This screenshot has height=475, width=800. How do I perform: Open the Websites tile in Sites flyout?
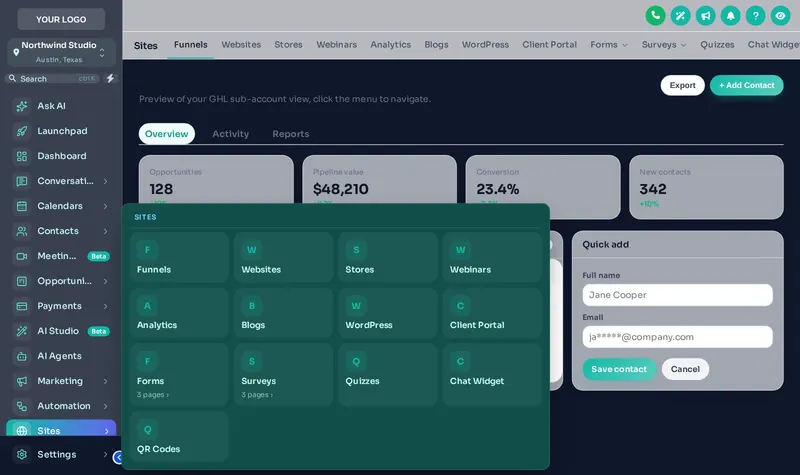(x=283, y=257)
